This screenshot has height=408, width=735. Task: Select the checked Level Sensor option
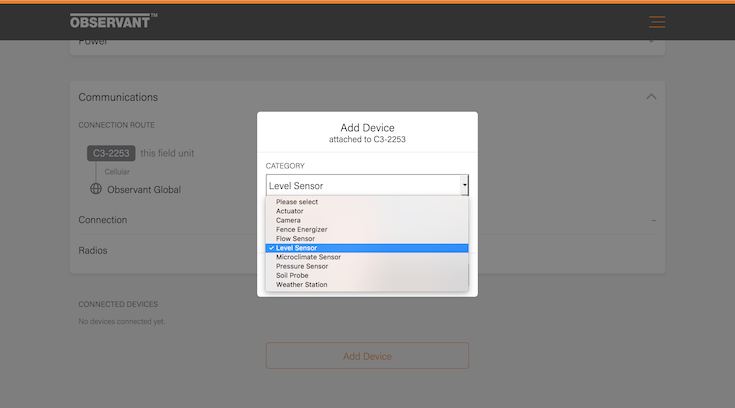coord(296,248)
